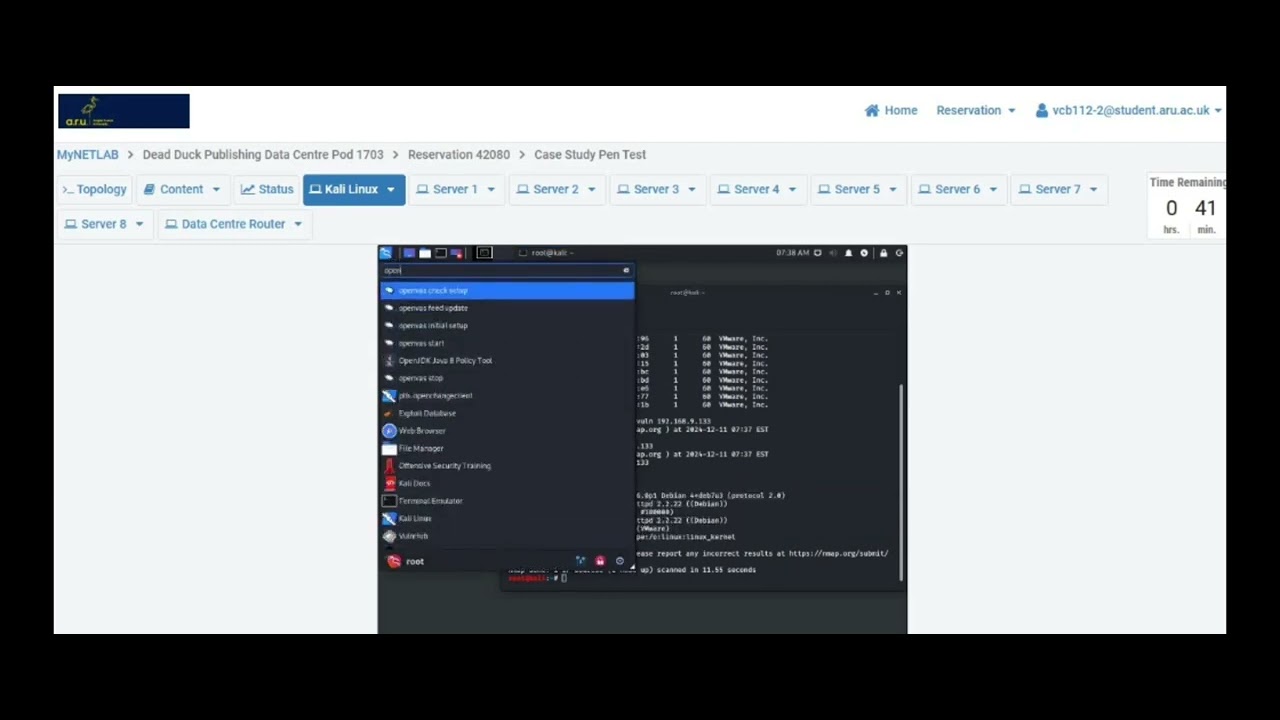Click the notification bell icon in Kali panel
This screenshot has width=1280, height=720.
[x=848, y=253]
